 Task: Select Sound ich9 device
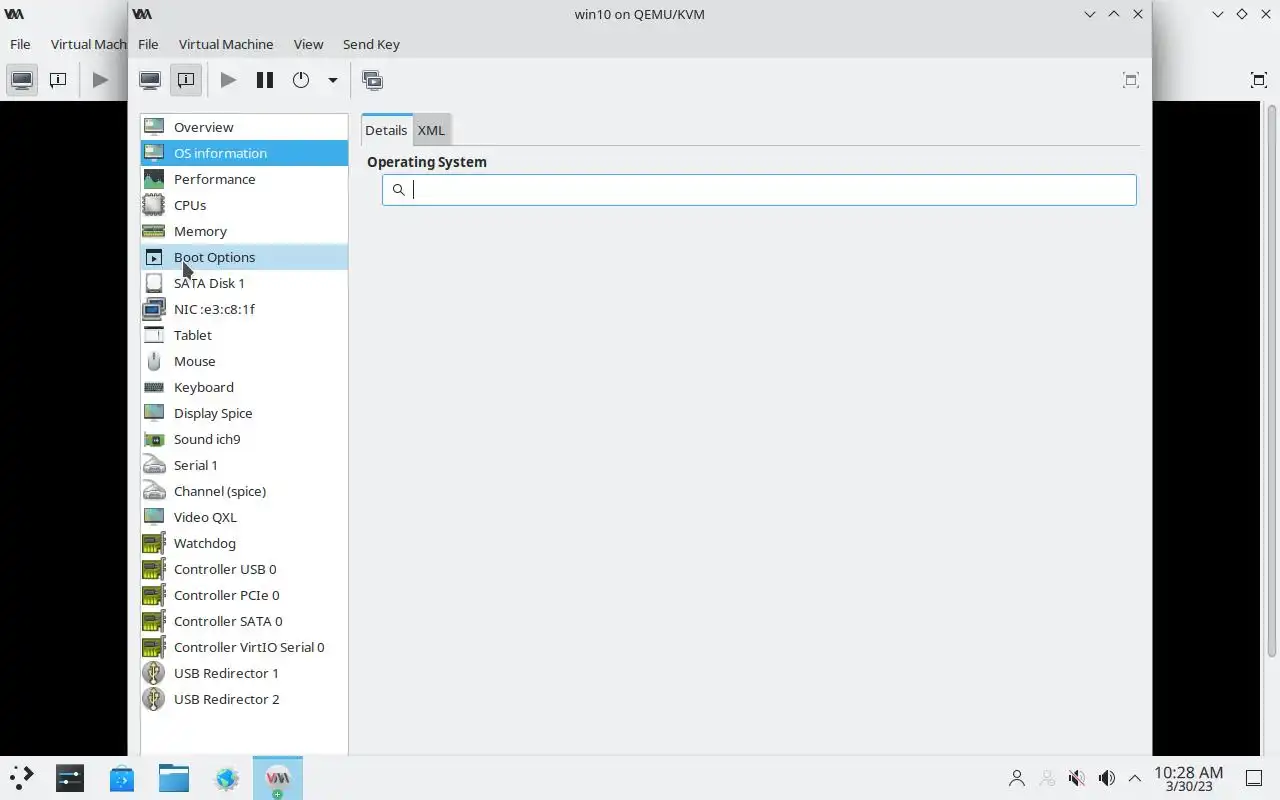[244, 439]
